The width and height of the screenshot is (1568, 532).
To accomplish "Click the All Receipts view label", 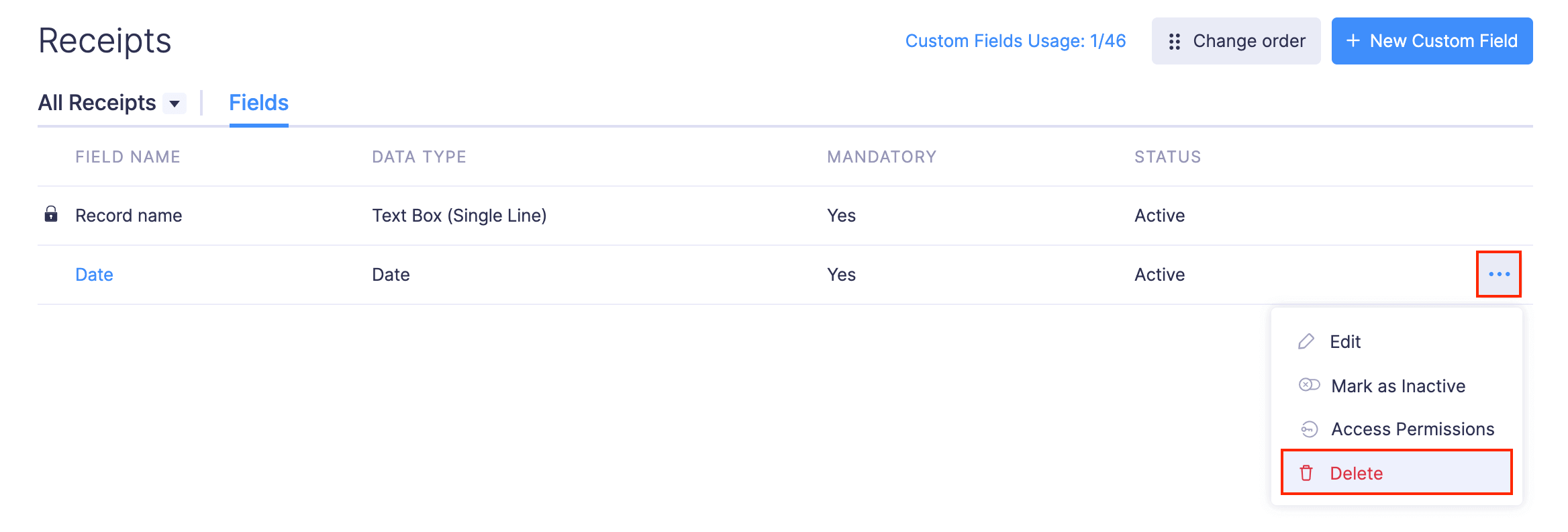I will (x=97, y=103).
